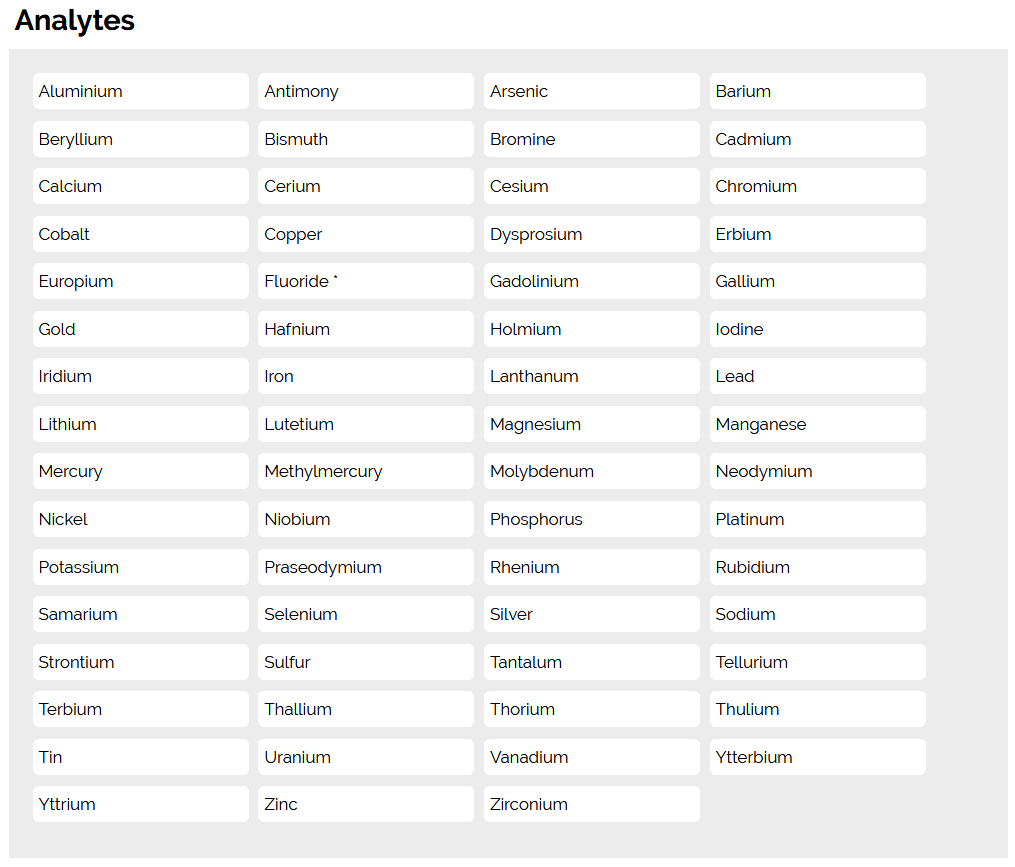Pick Gadolinium
Image resolution: width=1015 pixels, height=867 pixels.
[x=592, y=282]
